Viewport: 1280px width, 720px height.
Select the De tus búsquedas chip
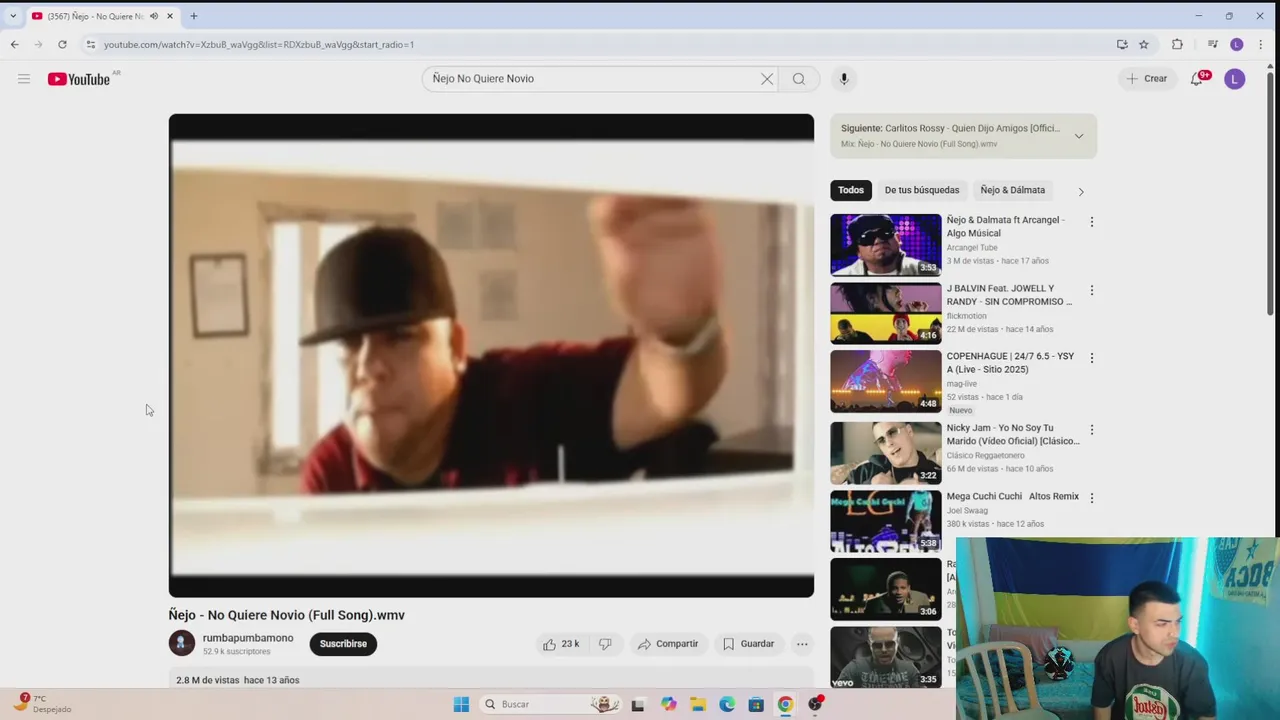point(922,190)
